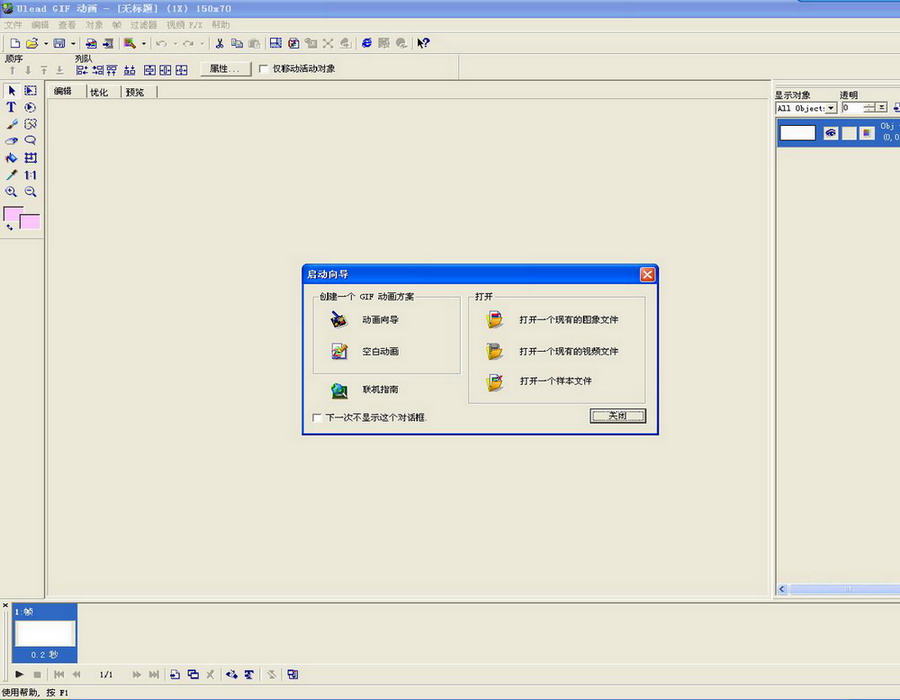Click the go to last frame button
The width and height of the screenshot is (900, 700).
[x=154, y=674]
